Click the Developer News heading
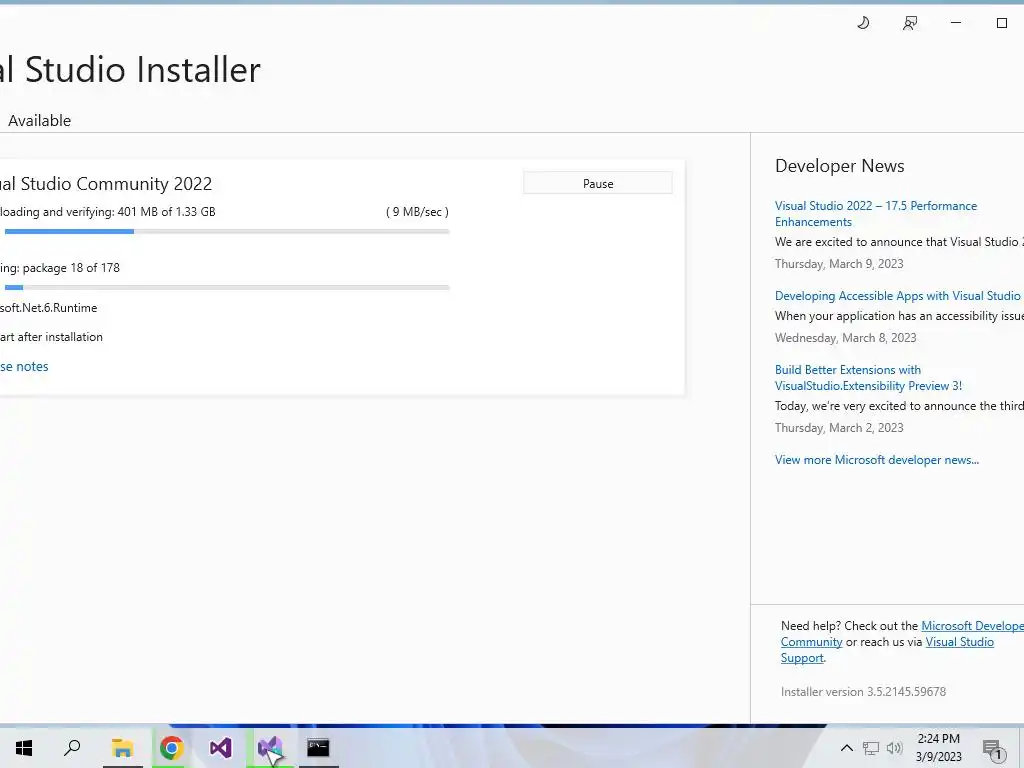 coord(839,166)
